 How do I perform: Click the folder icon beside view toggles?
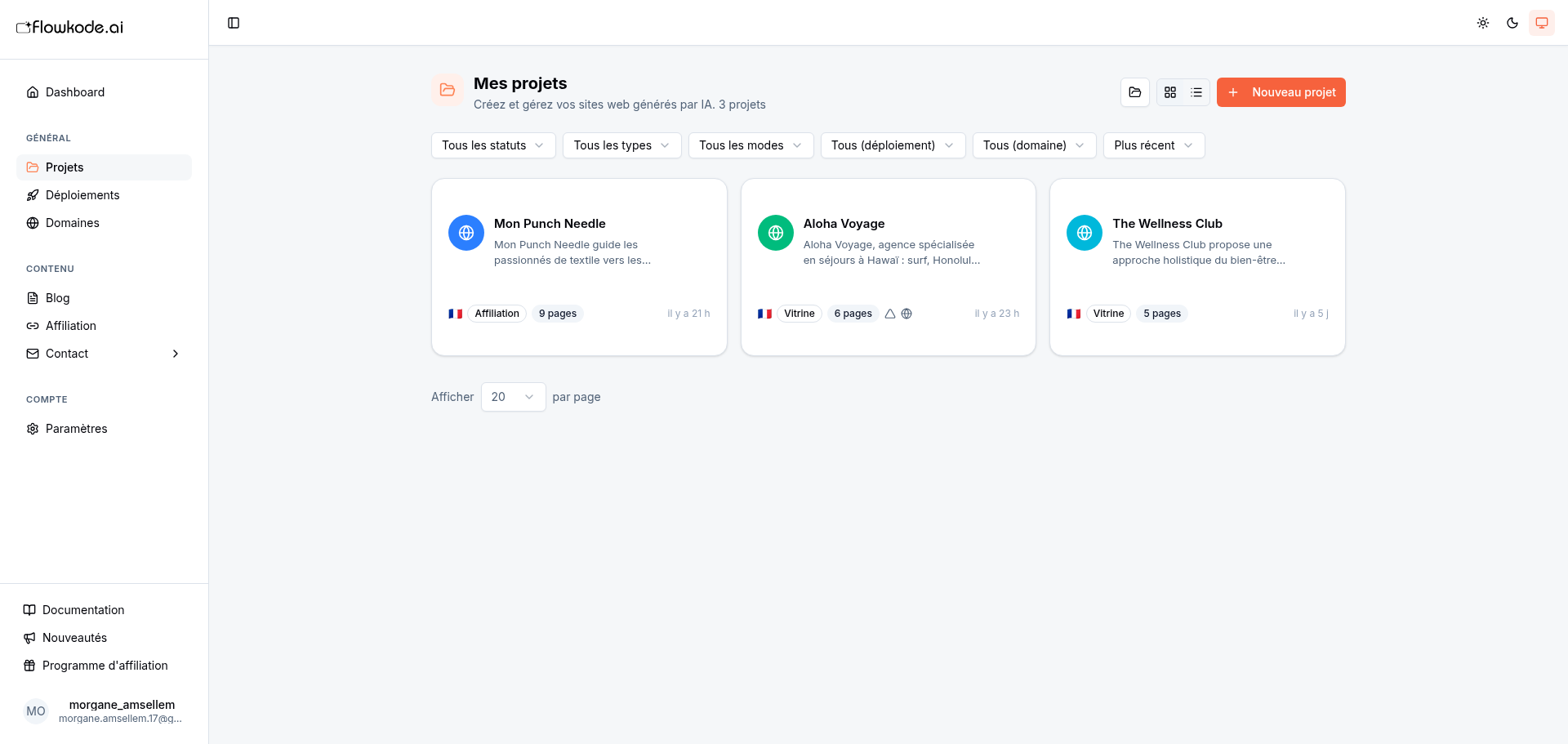point(1135,92)
